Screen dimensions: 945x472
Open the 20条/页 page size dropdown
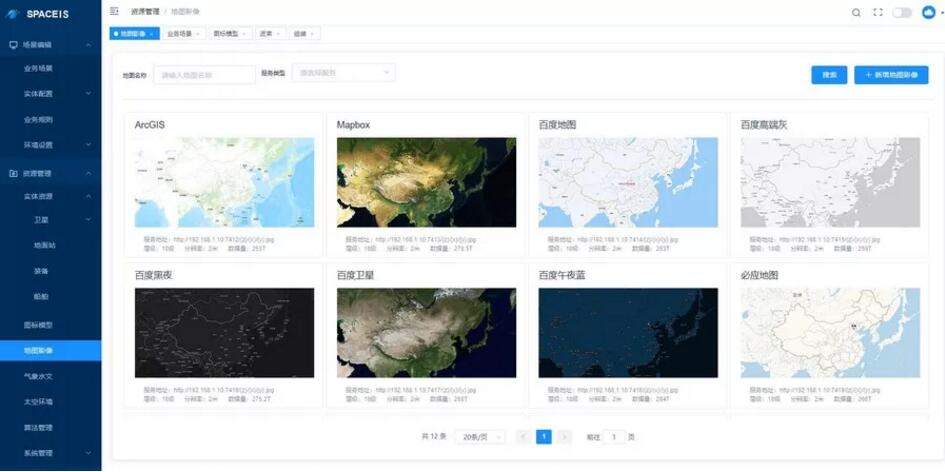(x=480, y=437)
